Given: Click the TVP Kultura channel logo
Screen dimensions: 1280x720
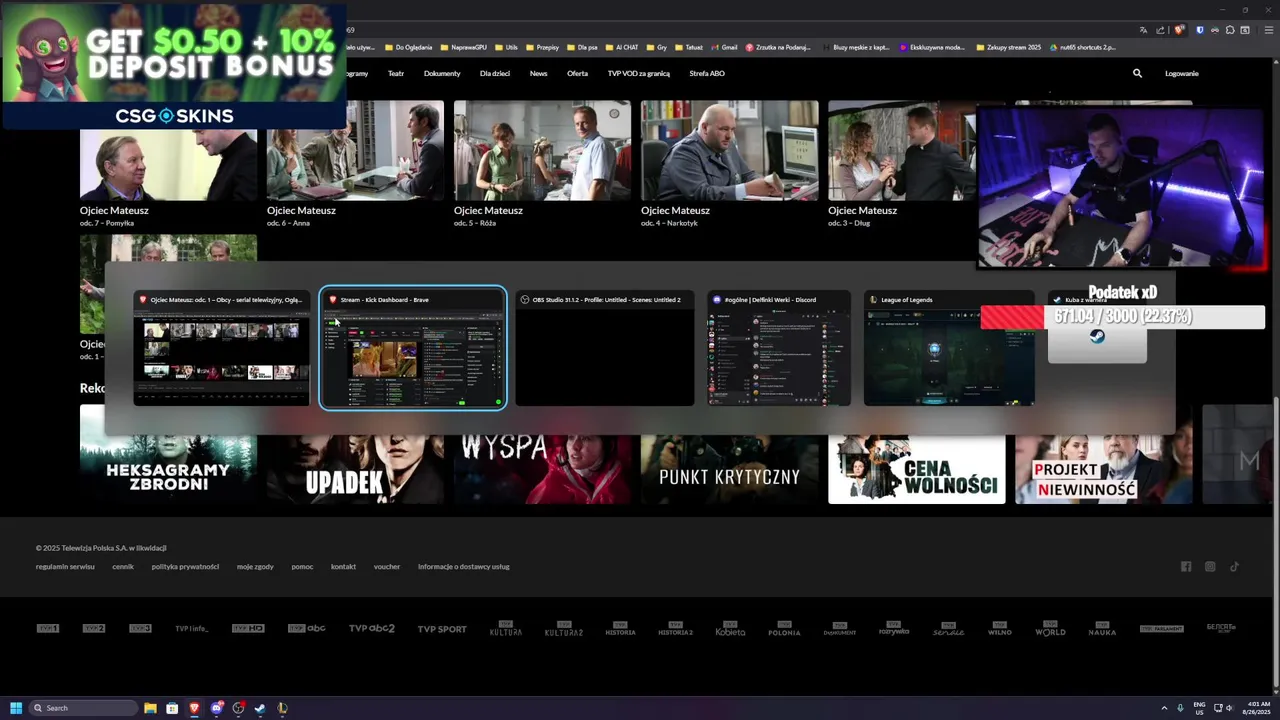Looking at the screenshot, I should click(505, 628).
